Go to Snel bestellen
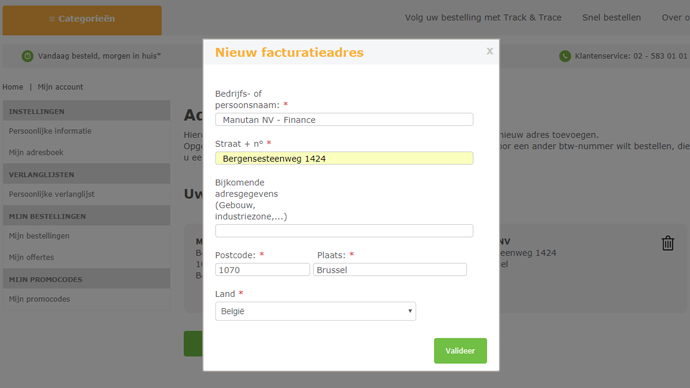 611,18
